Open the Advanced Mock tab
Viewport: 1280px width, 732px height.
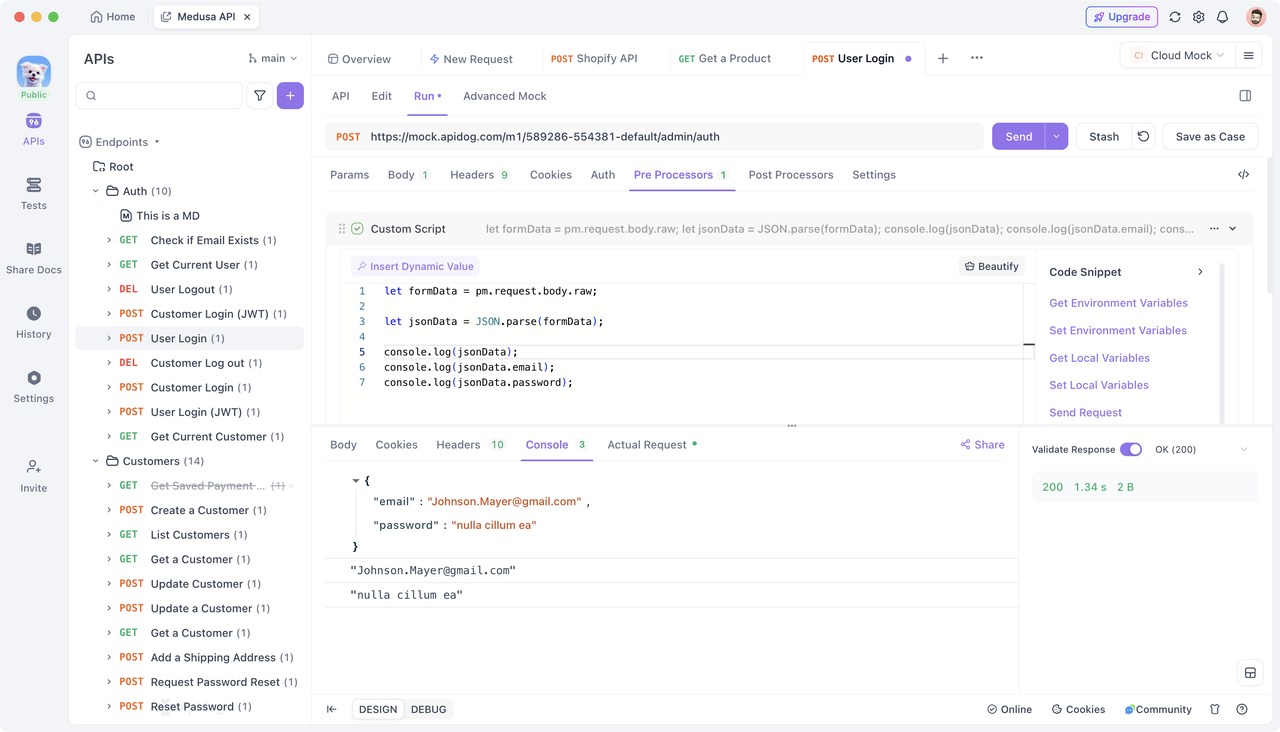[x=505, y=96]
